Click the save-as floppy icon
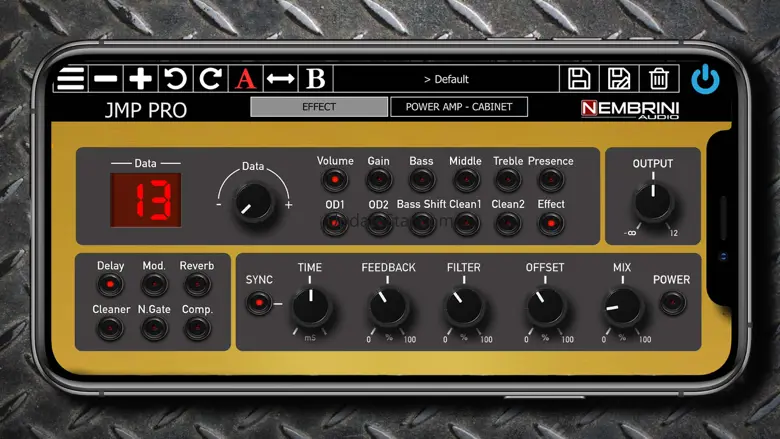This screenshot has height=439, width=780. [619, 79]
